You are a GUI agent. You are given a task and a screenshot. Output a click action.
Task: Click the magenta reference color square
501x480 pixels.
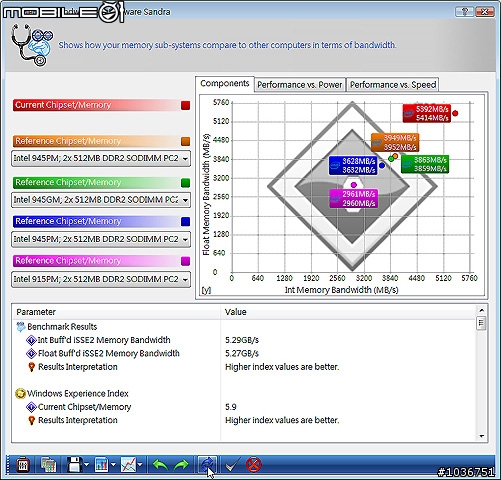coord(185,261)
